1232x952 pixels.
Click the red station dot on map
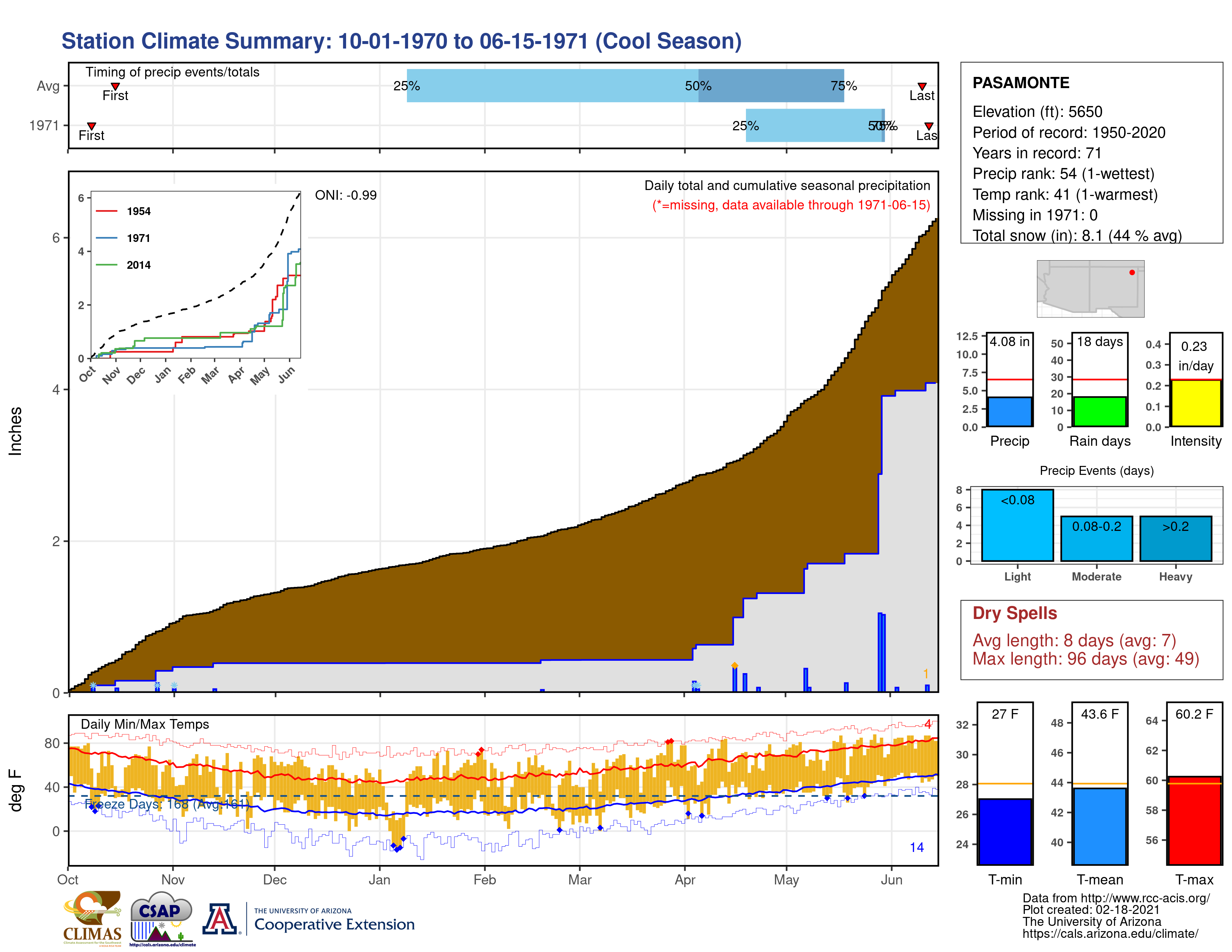1132,273
